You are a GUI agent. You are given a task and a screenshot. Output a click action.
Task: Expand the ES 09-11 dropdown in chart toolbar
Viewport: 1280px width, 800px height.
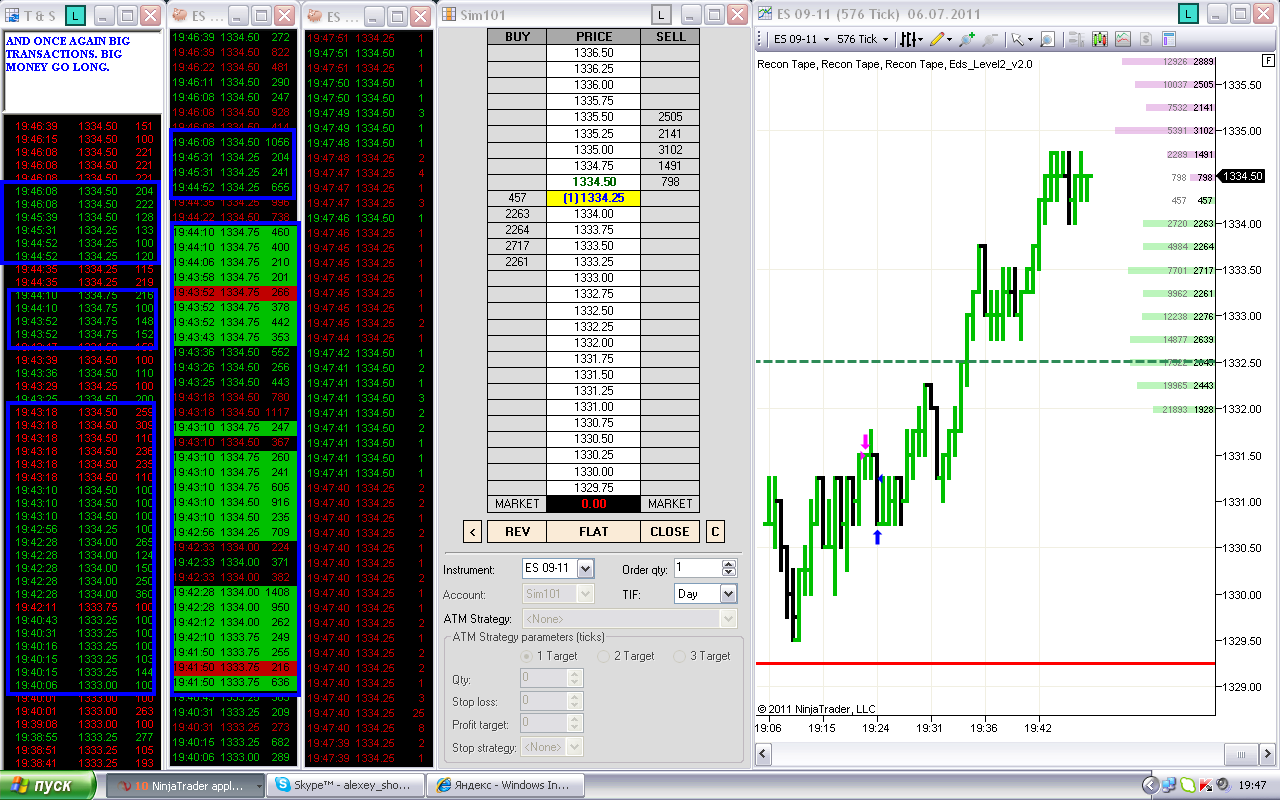pyautogui.click(x=824, y=39)
